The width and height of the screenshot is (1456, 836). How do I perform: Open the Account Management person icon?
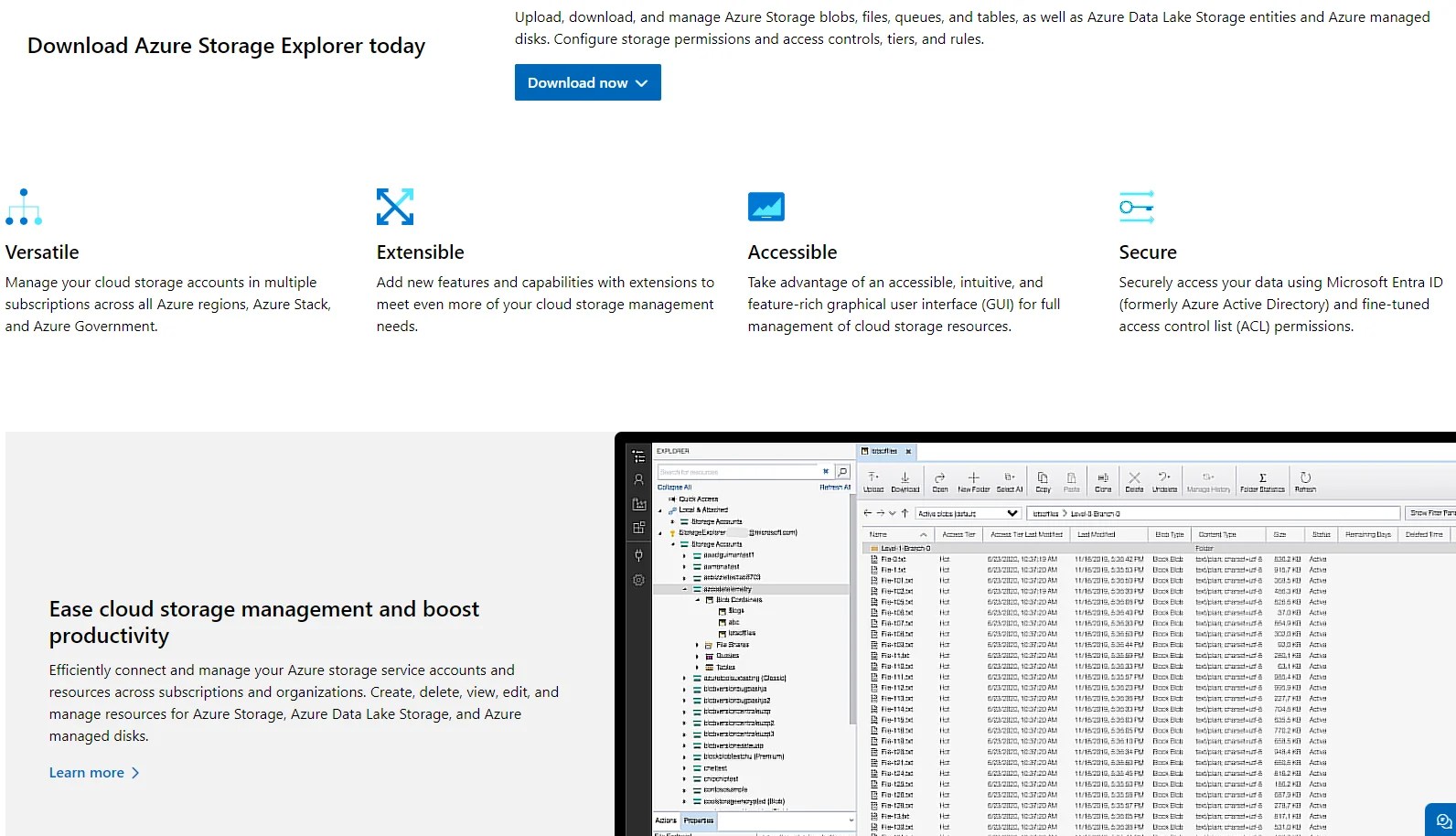[x=638, y=479]
